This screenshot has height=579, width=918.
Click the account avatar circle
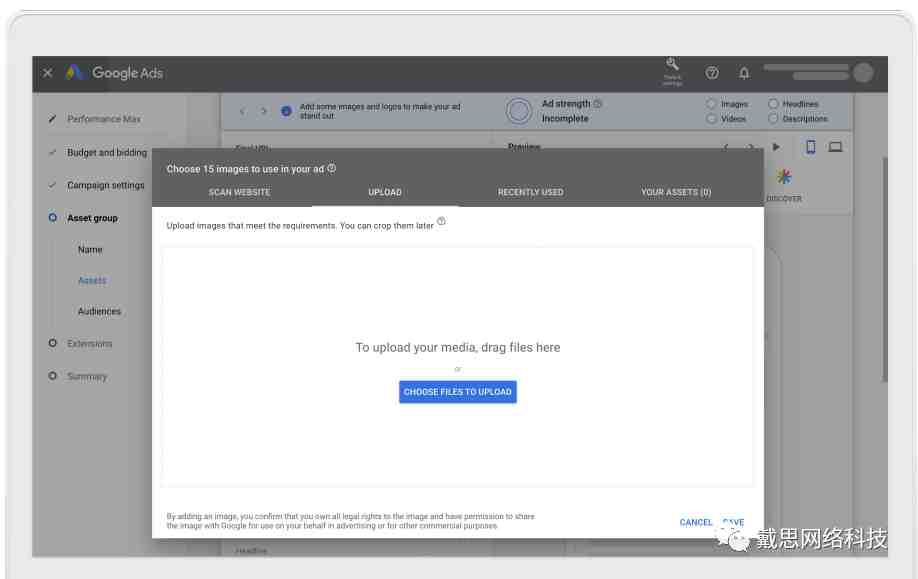(863, 73)
